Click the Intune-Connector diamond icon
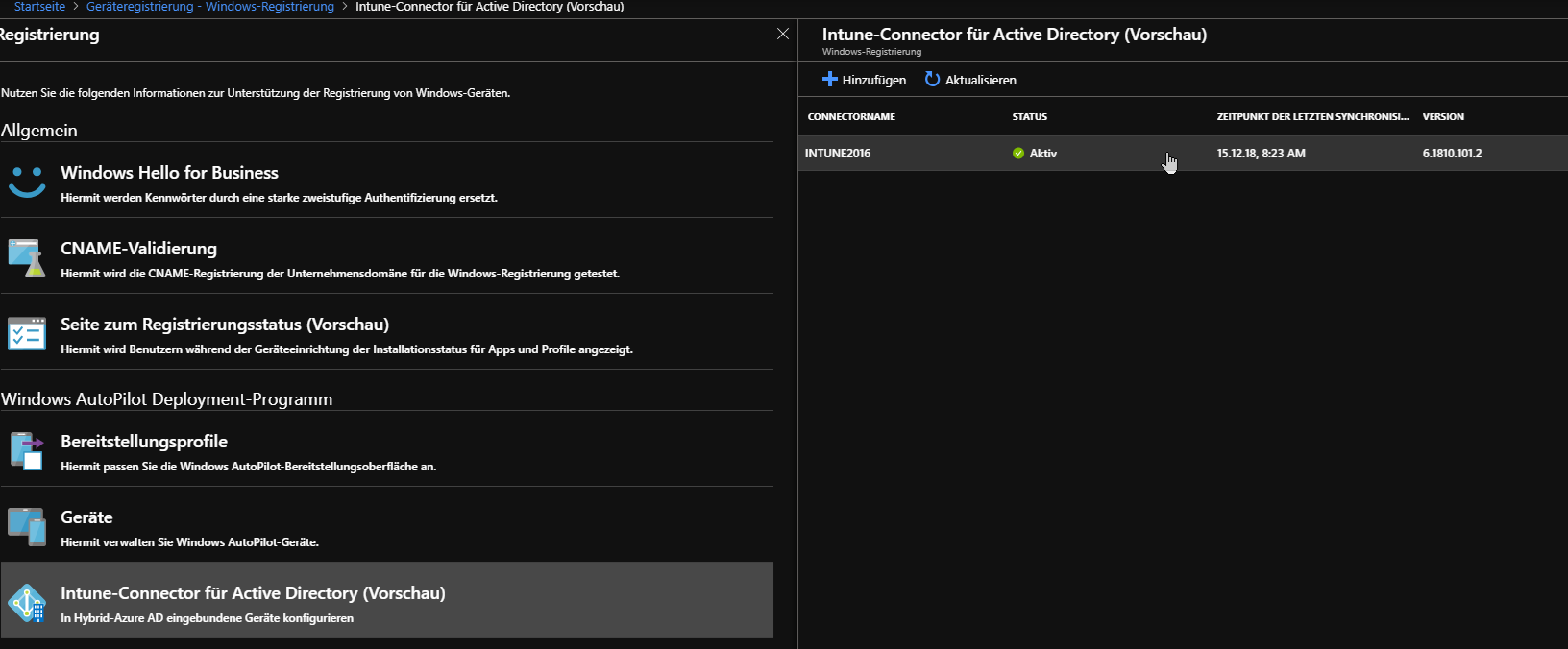Screen dimensions: 1568x649 [x=27, y=603]
